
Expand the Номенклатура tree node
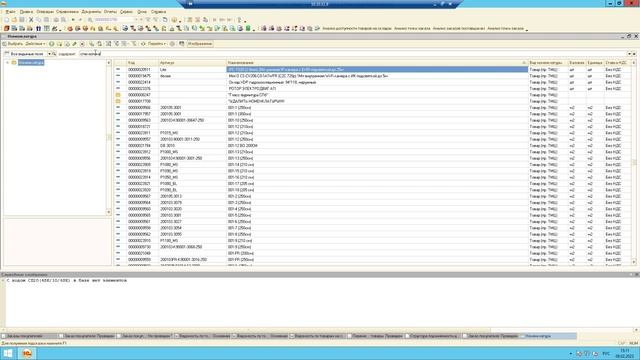pos(7,62)
